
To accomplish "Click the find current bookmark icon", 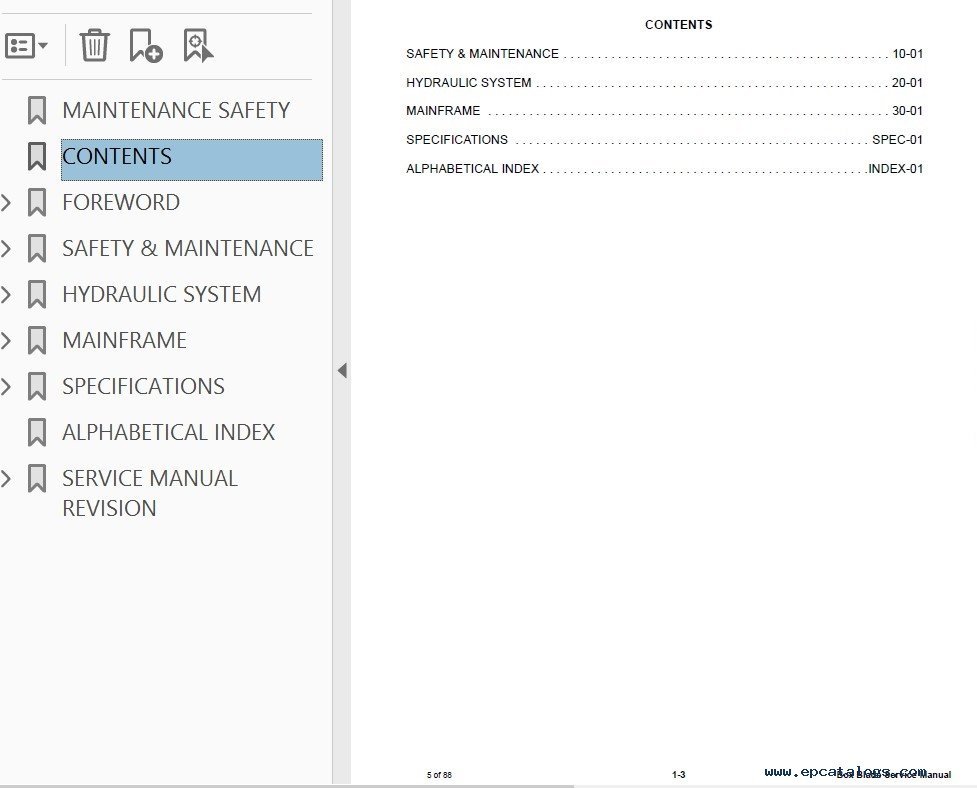I will [x=198, y=45].
